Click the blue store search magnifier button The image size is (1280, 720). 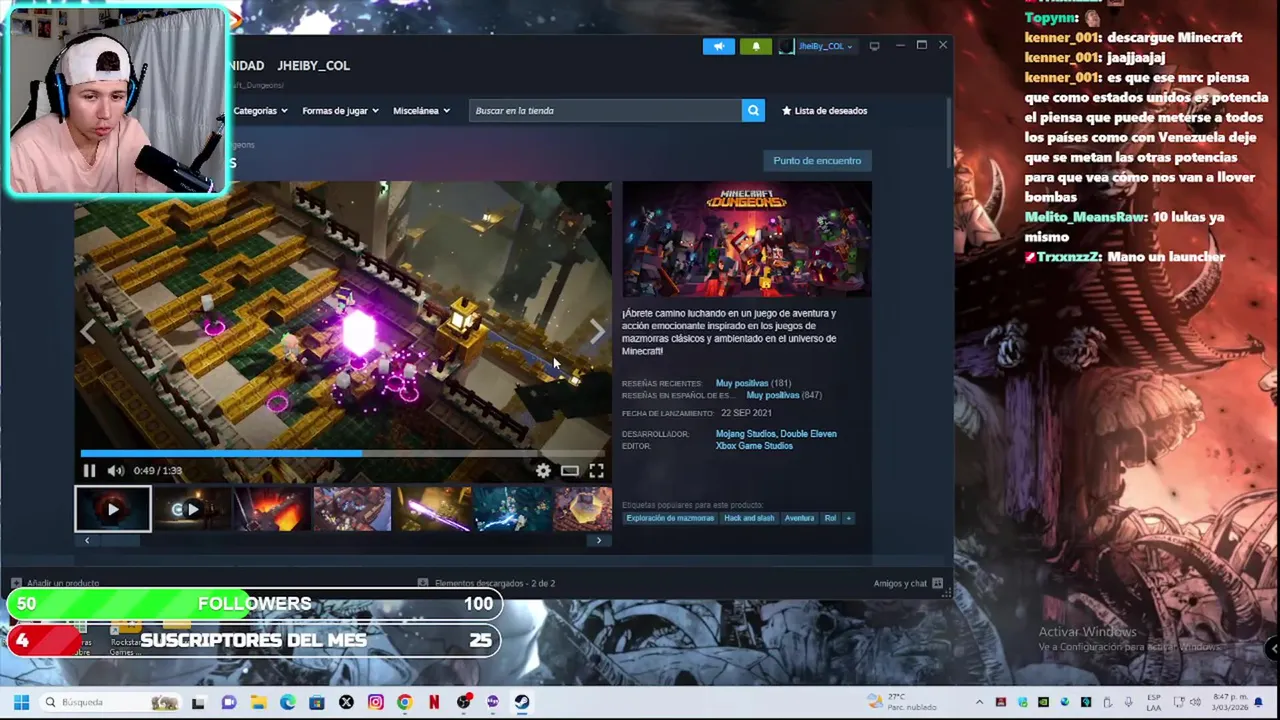click(753, 111)
